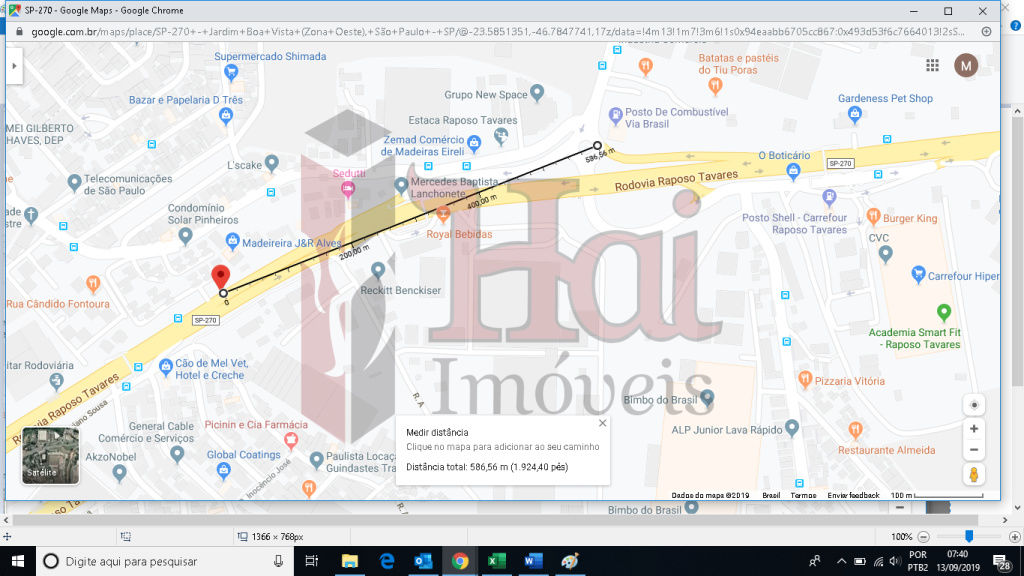
Task: Open ALP Junior Lava Rápido pin
Action: [792, 428]
